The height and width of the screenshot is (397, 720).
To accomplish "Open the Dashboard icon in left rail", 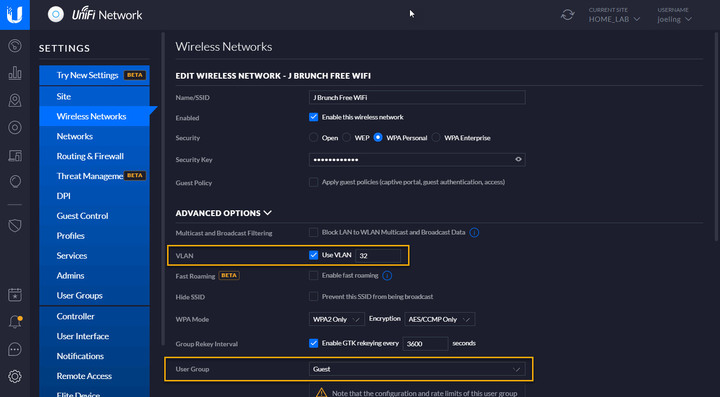I will click(x=15, y=46).
